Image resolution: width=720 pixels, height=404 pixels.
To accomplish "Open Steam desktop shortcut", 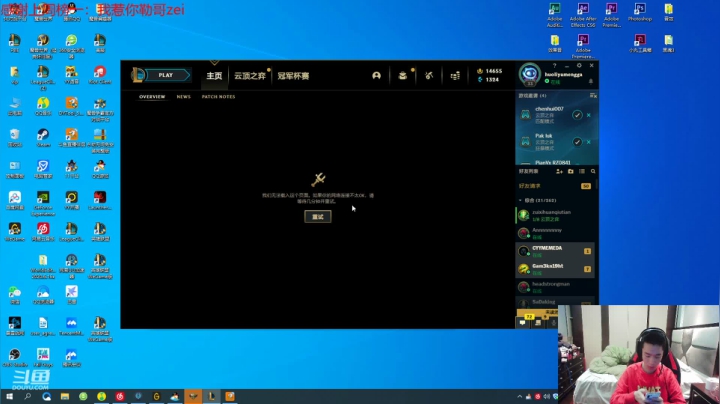I will coord(43,138).
